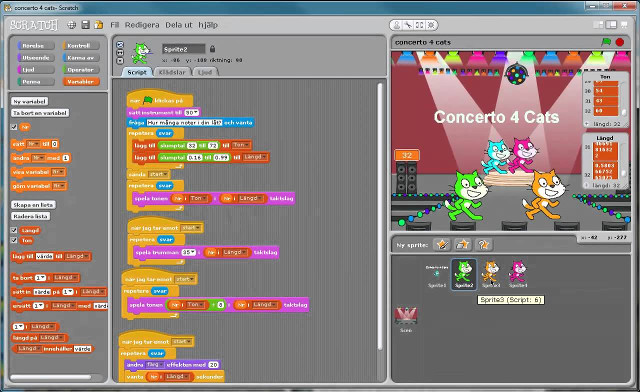Image resolution: width=640 pixels, height=392 pixels.
Task: Open the Fil menu
Action: click(x=115, y=25)
